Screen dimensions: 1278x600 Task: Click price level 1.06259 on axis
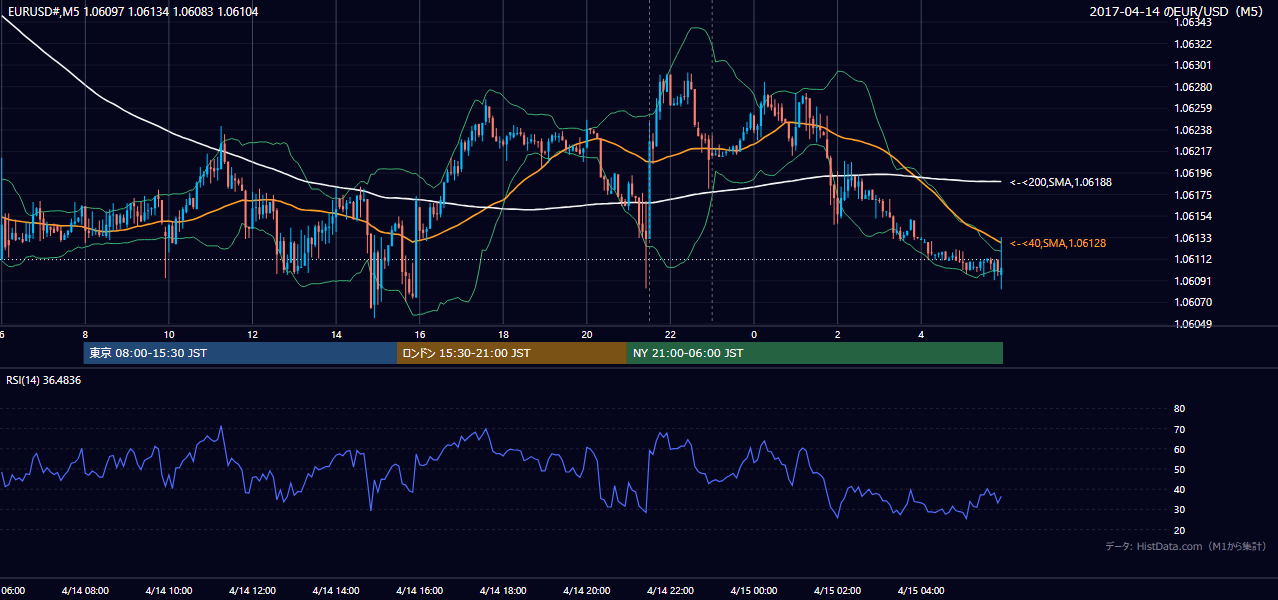click(1193, 108)
